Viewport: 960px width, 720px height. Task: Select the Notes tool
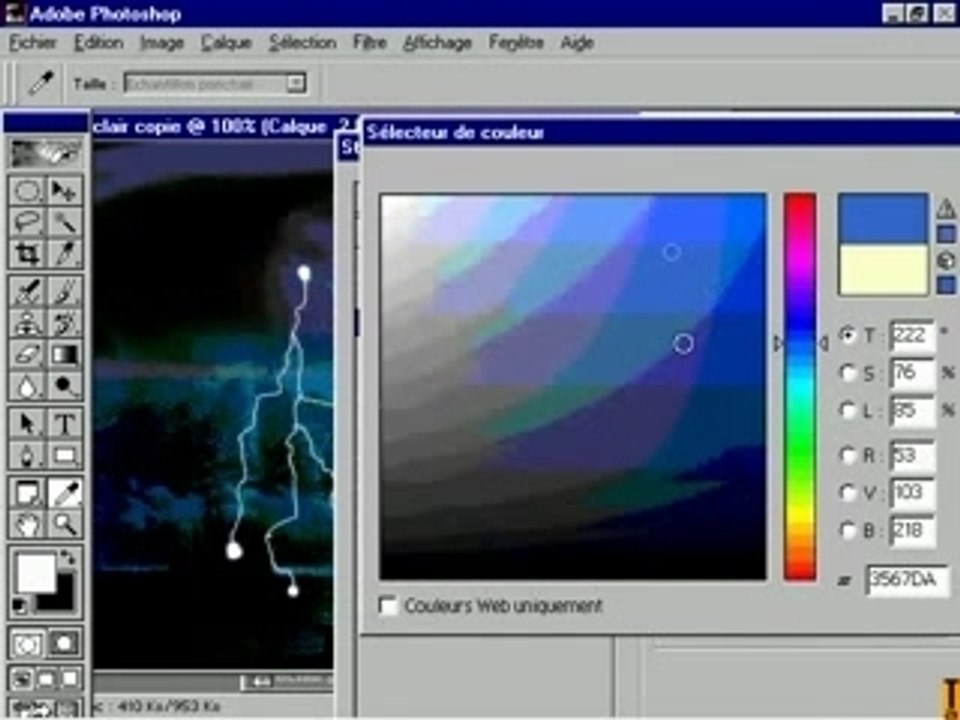(x=26, y=493)
